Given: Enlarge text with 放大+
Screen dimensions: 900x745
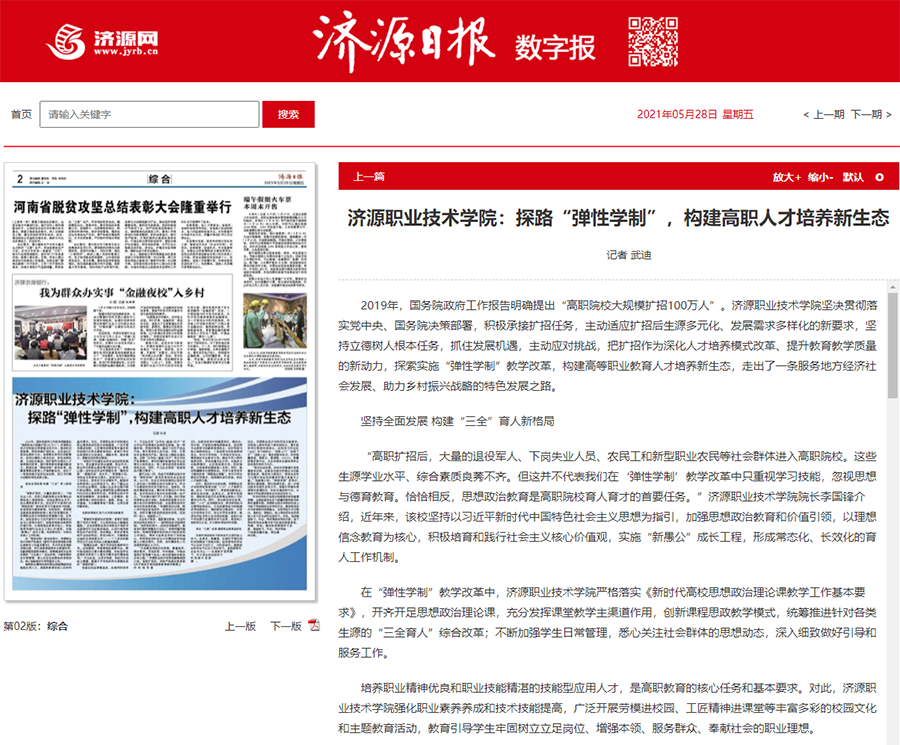Looking at the screenshot, I should point(786,177).
